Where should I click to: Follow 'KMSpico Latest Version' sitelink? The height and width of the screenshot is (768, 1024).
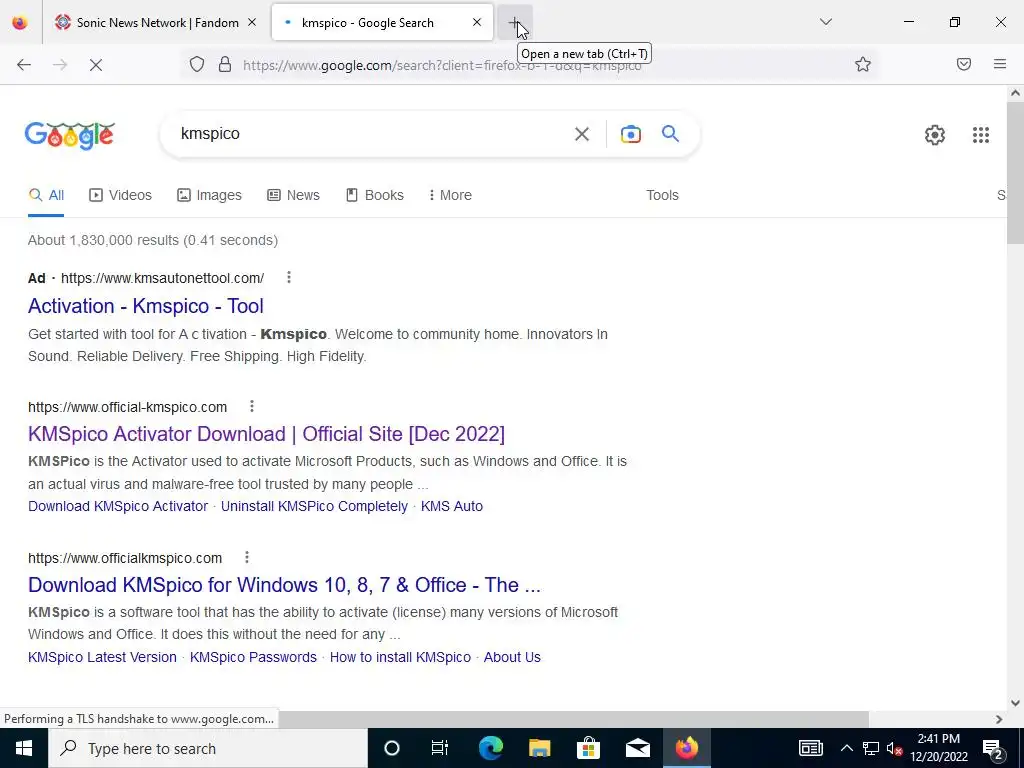103,657
